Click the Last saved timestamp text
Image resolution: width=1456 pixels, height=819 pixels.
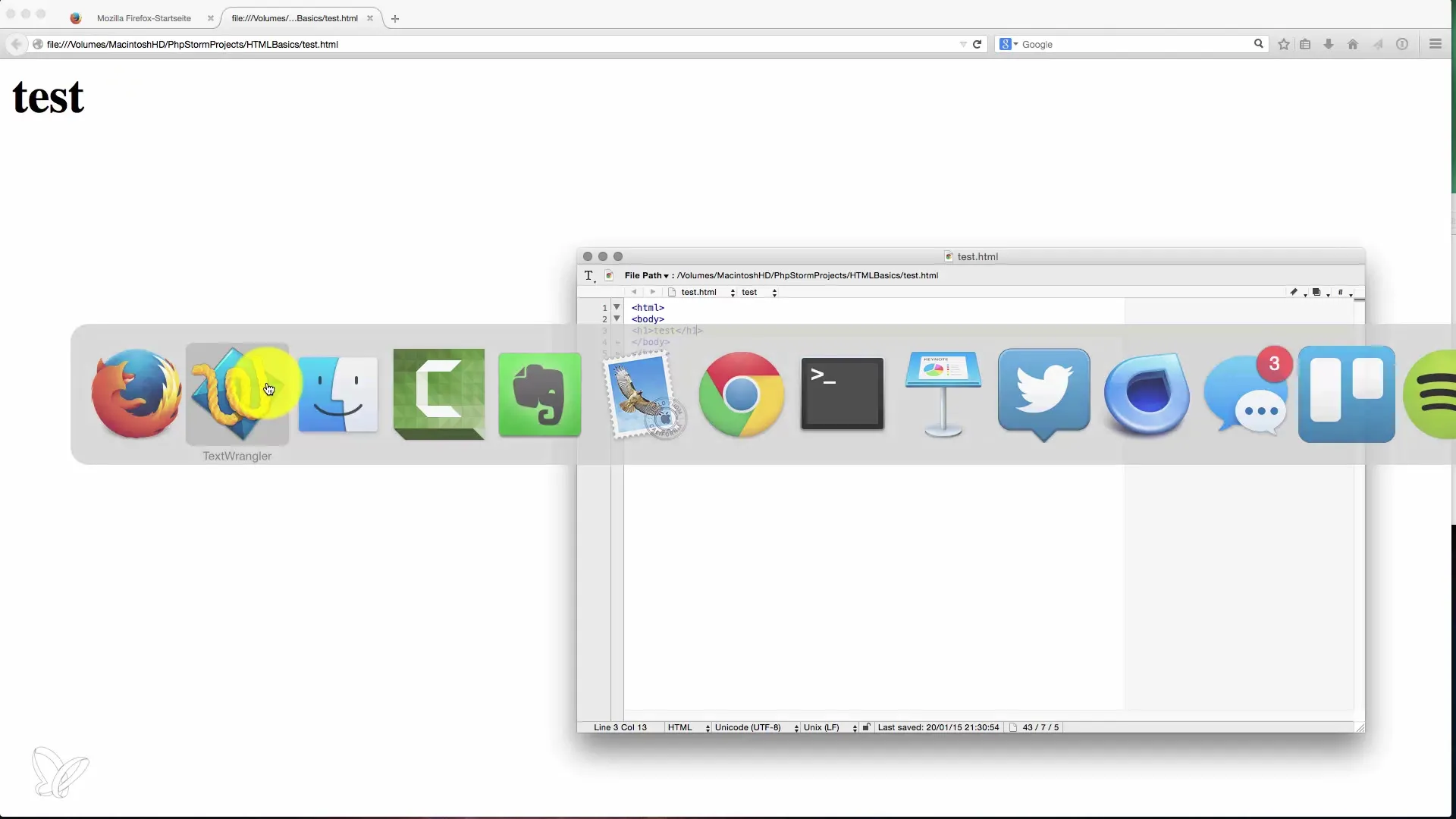tap(938, 727)
